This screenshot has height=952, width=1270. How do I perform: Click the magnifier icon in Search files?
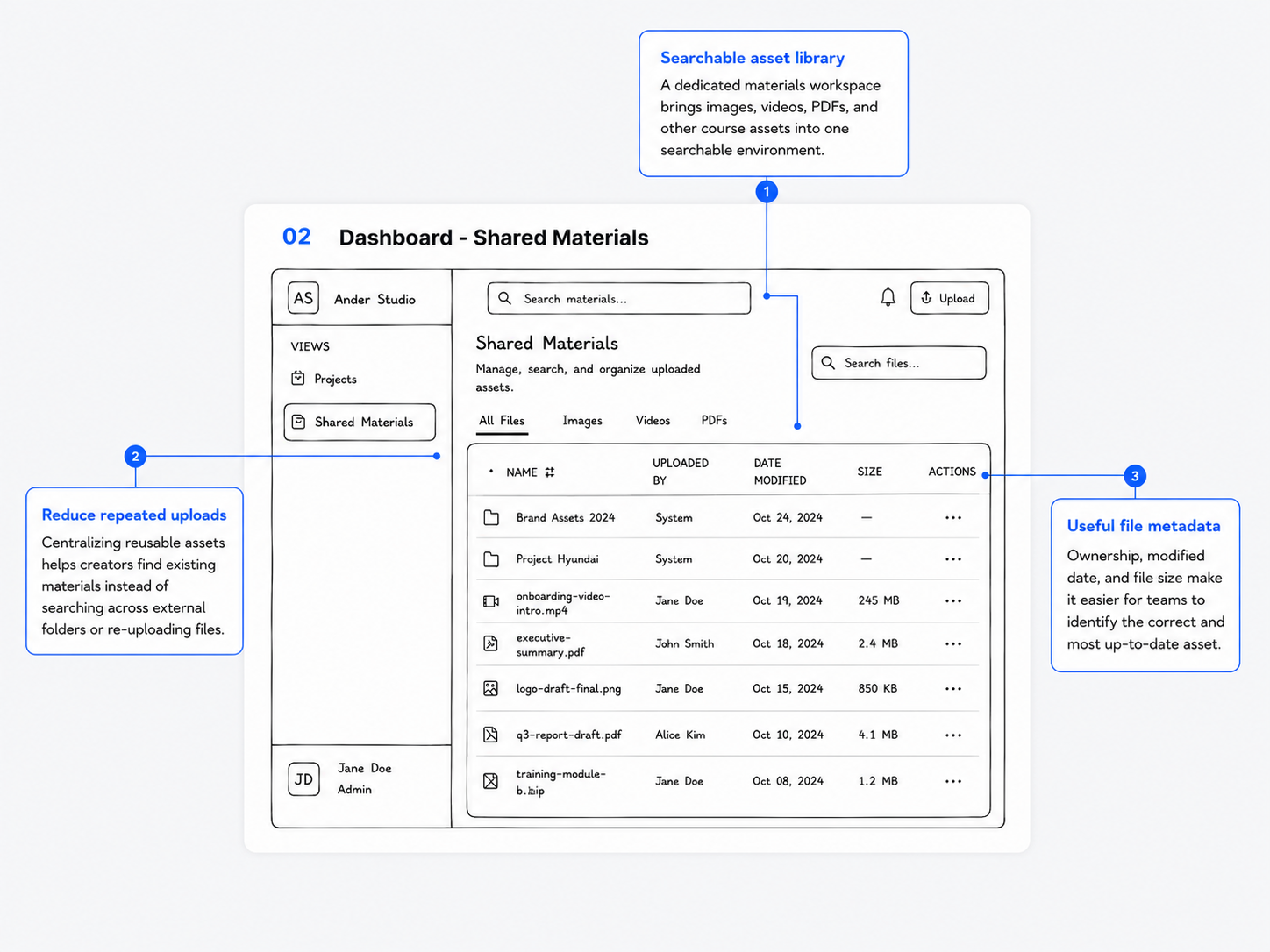828,363
